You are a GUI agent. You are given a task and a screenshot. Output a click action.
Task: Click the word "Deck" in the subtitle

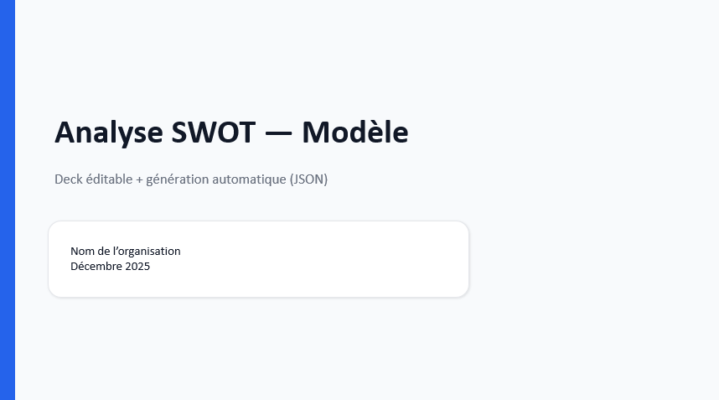pos(68,180)
